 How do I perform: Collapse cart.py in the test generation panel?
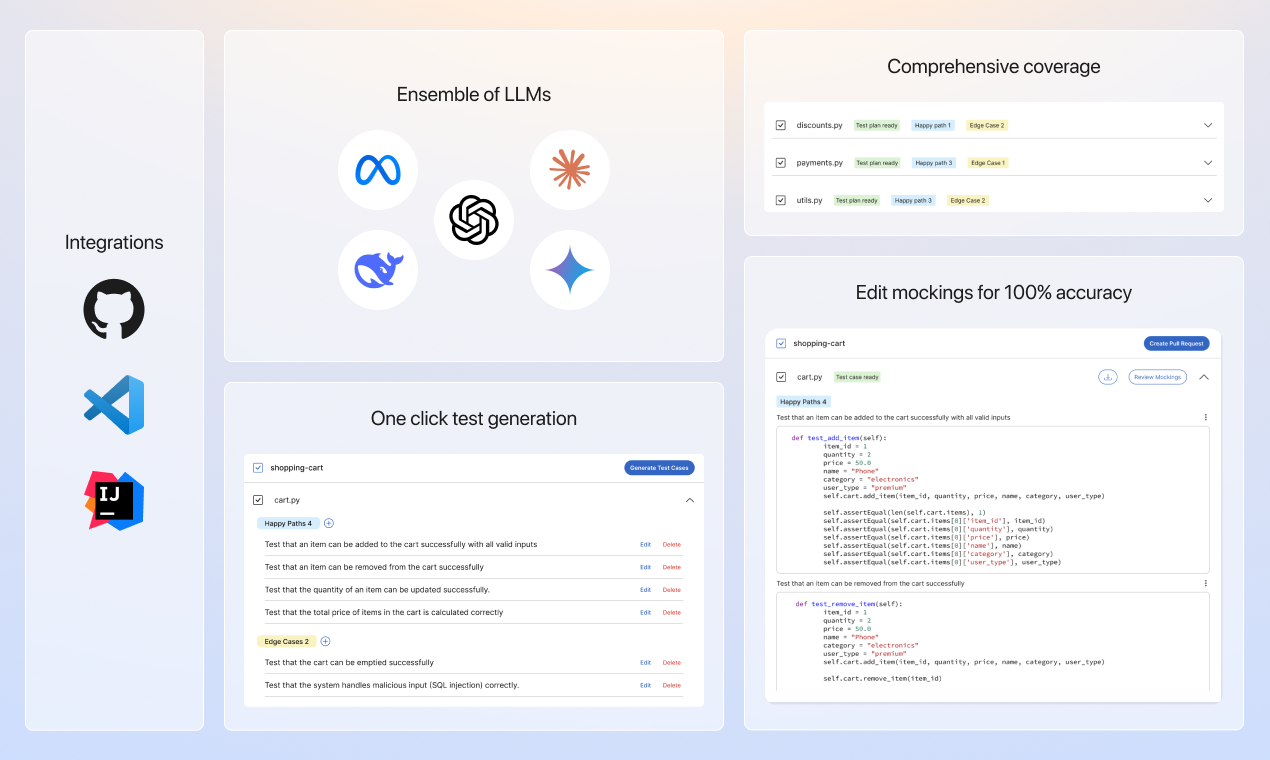689,500
